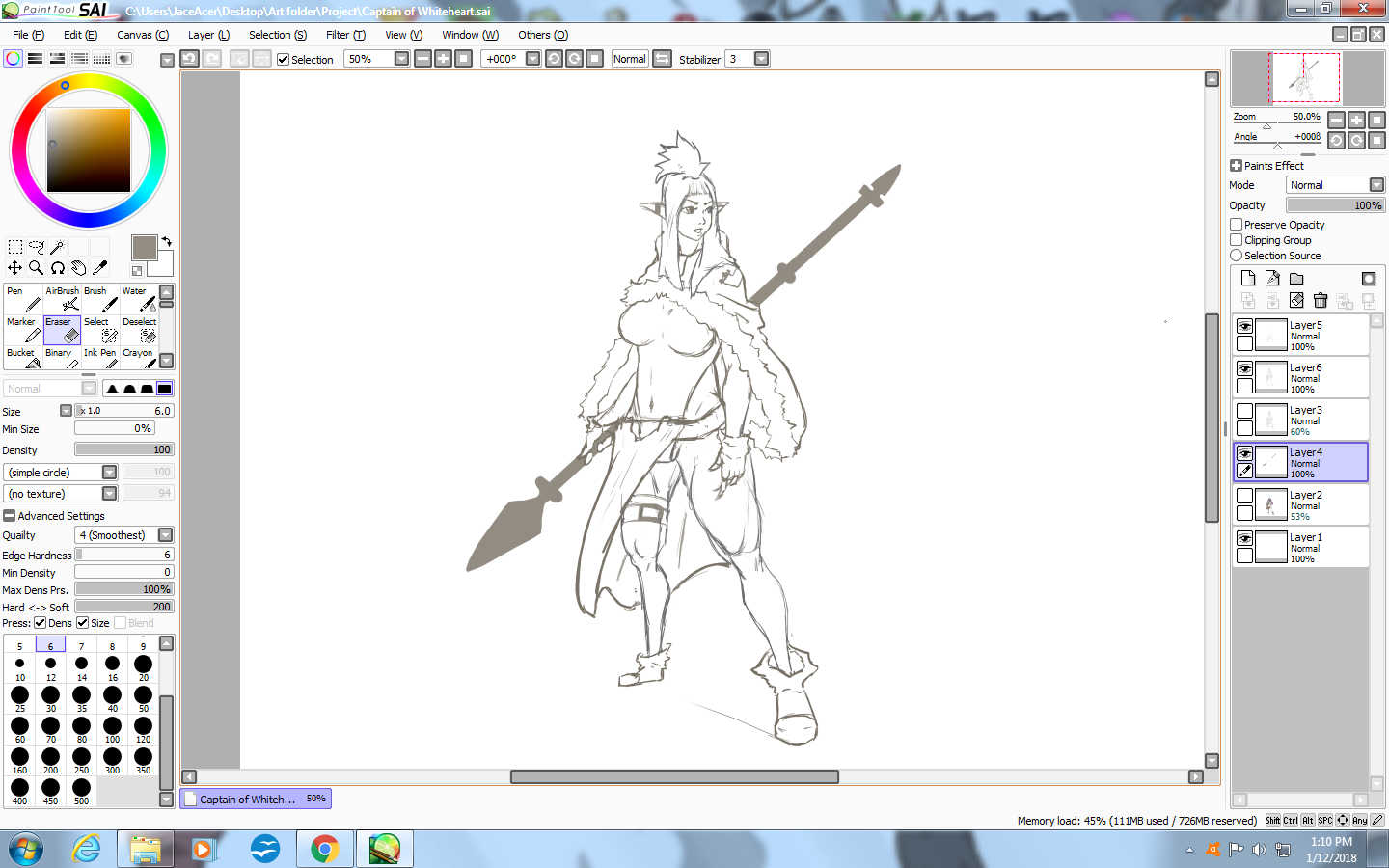Open the rotation angle +000° dropdown
1389x868 pixels.
tap(532, 59)
